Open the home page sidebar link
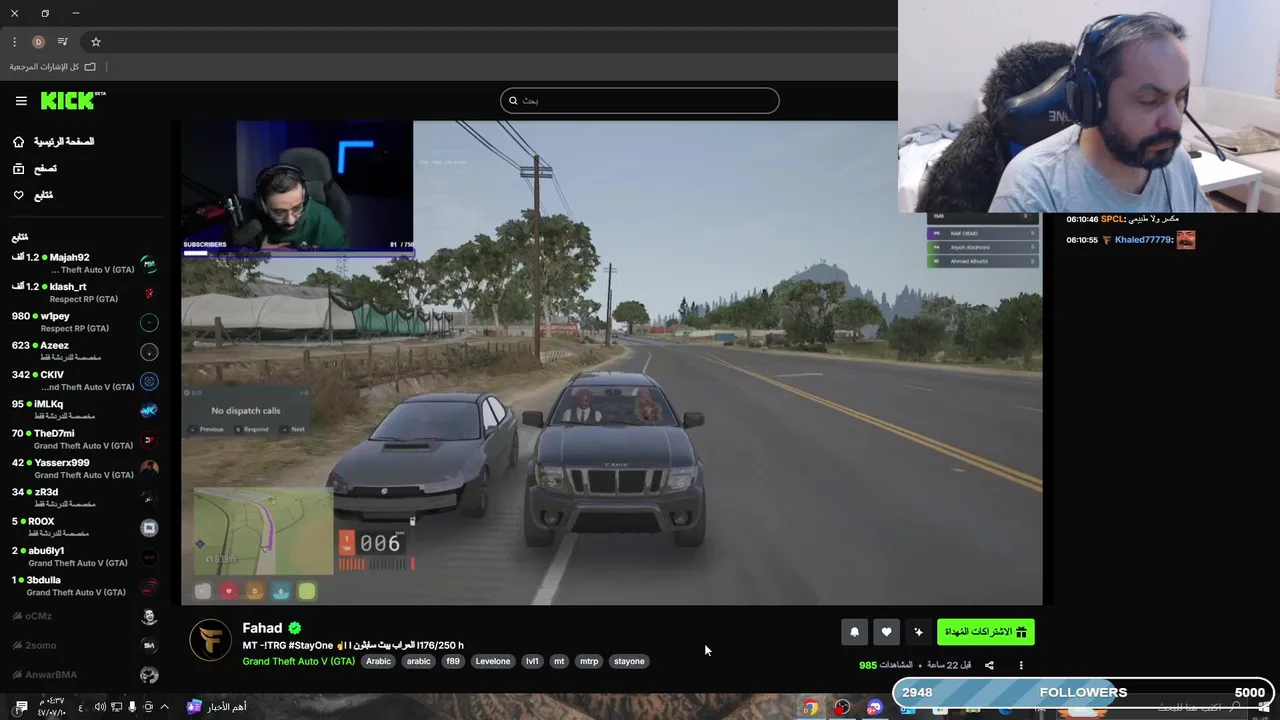Image resolution: width=1280 pixels, height=720 pixels. 53,142
